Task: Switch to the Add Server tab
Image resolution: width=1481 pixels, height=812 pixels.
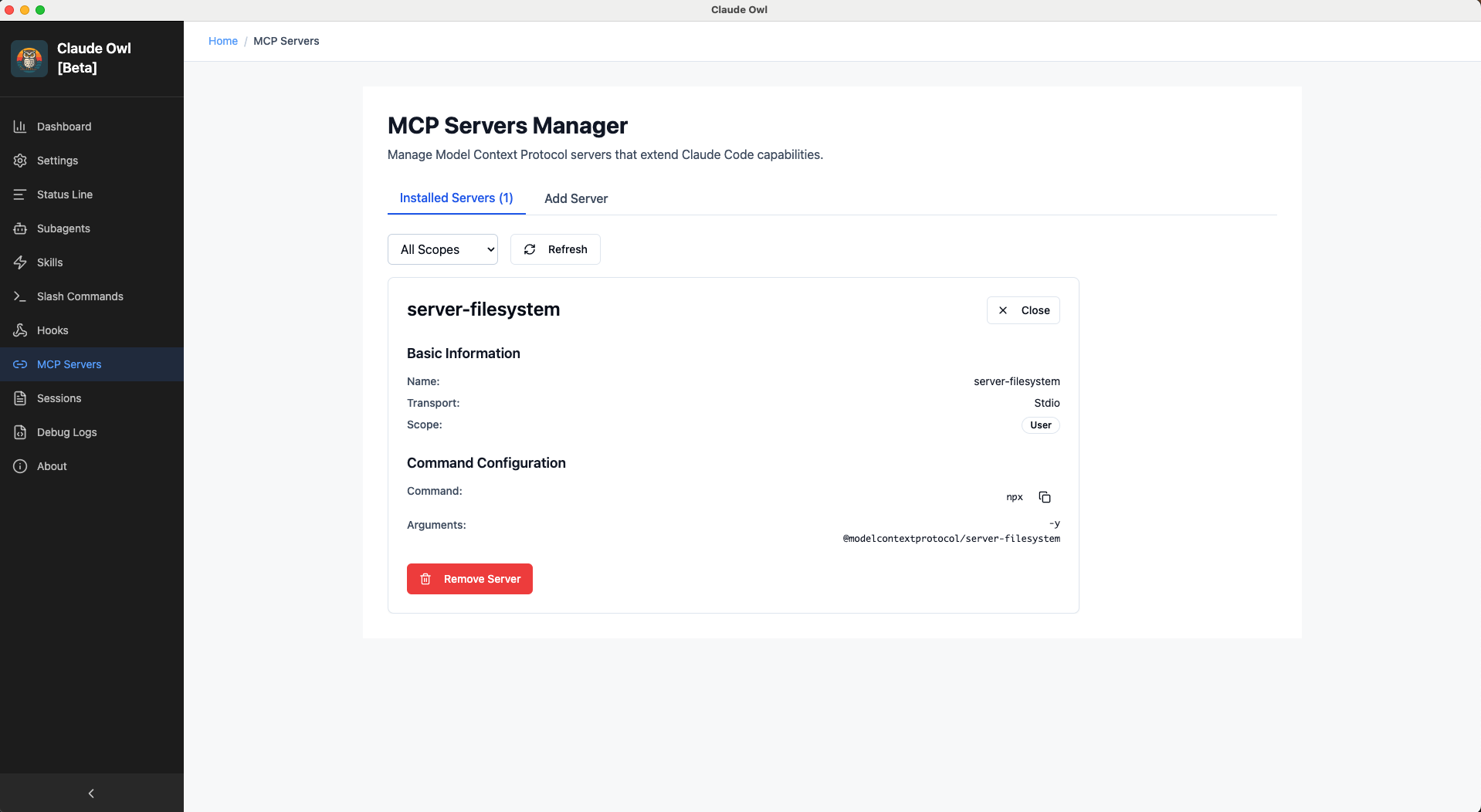Action: tap(576, 198)
